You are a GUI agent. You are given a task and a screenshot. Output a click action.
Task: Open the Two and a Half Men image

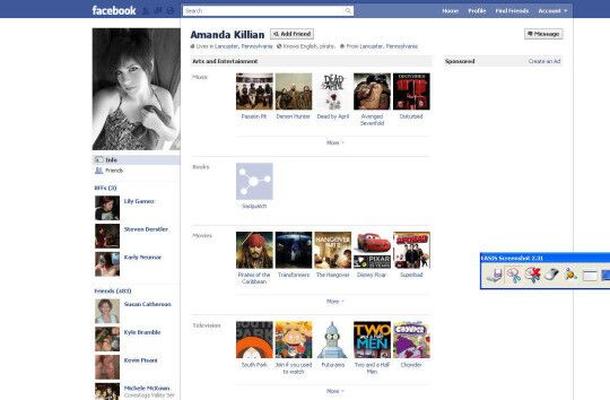click(372, 340)
